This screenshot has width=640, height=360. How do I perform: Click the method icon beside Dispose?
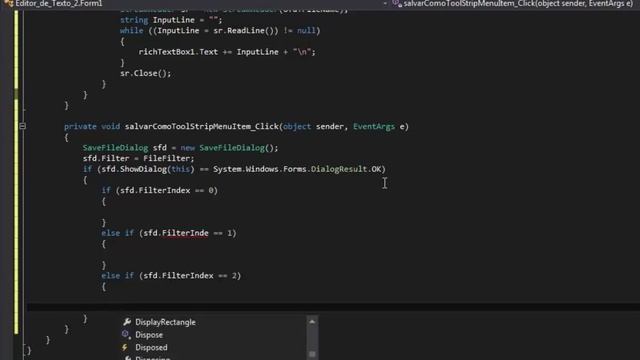tap(126, 335)
